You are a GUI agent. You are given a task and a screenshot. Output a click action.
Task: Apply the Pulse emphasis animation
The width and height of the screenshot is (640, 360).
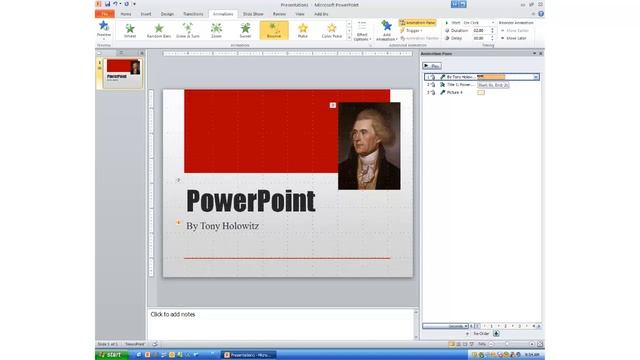coord(303,30)
